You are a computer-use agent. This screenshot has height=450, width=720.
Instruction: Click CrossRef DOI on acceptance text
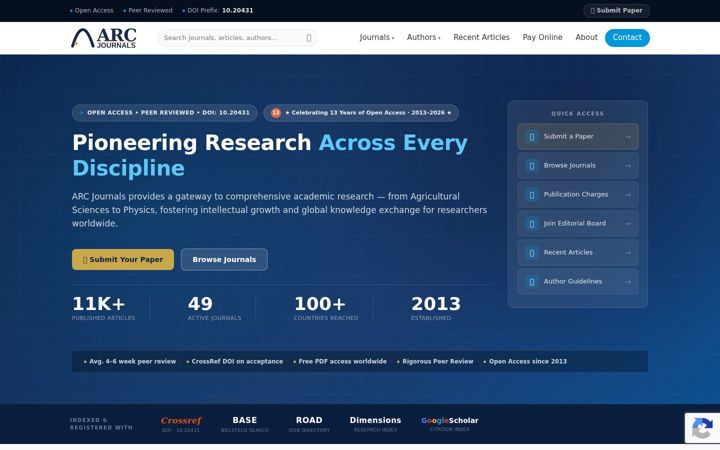tap(237, 362)
